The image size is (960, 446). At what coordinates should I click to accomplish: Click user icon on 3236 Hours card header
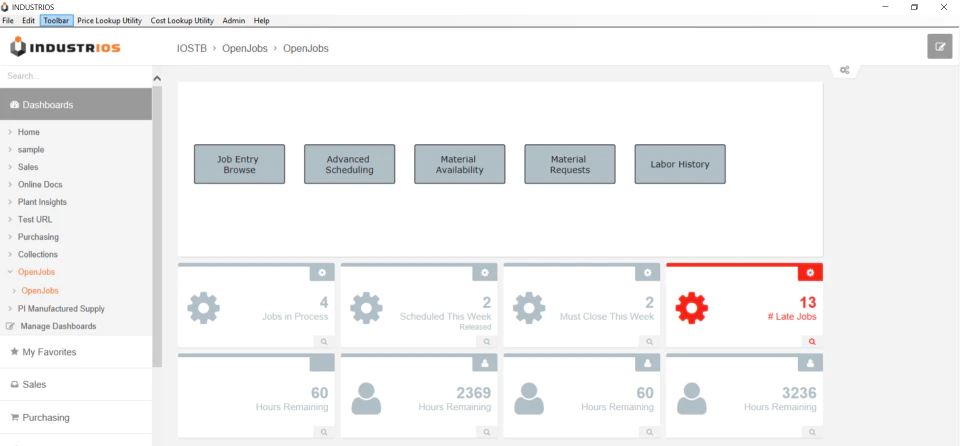coord(811,363)
